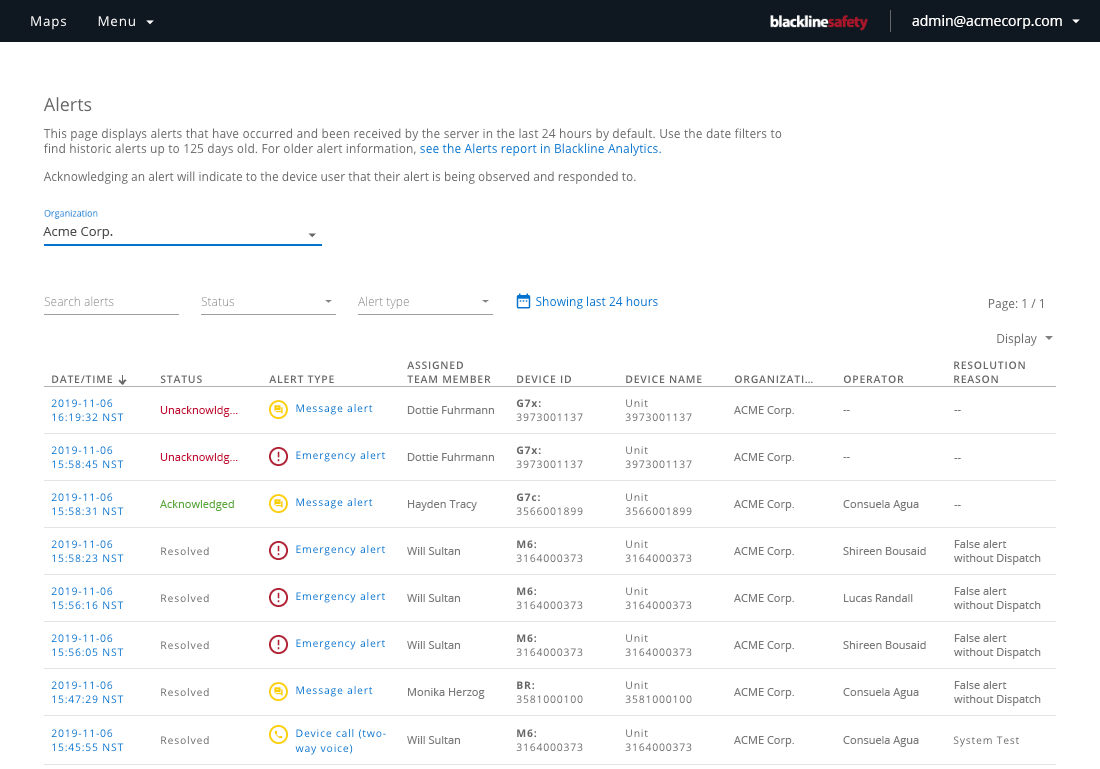This screenshot has width=1100, height=769.
Task: Click the Message alert icon in Hayden Tracy's row
Action: (278, 503)
